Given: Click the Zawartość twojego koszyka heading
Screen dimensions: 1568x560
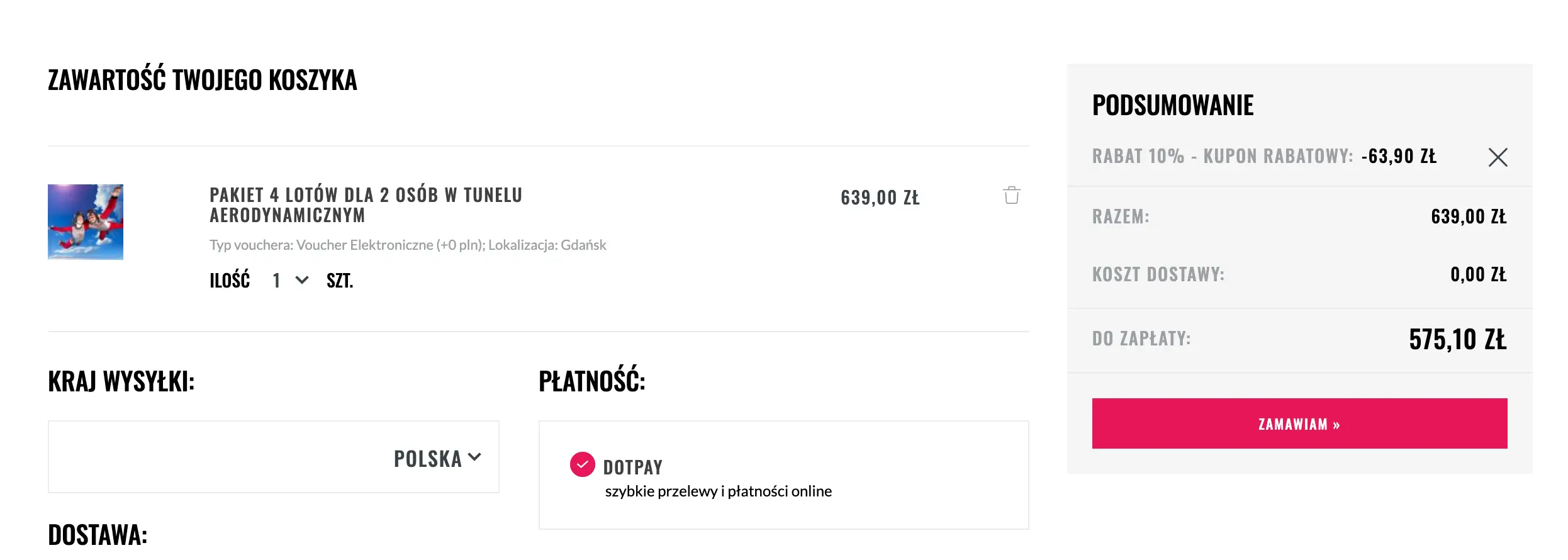Looking at the screenshot, I should point(203,80).
